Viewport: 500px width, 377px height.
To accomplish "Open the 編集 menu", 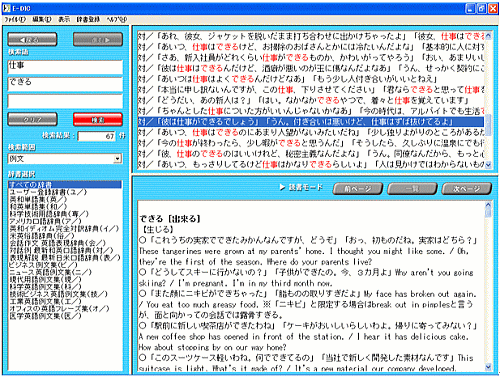I will point(42,19).
